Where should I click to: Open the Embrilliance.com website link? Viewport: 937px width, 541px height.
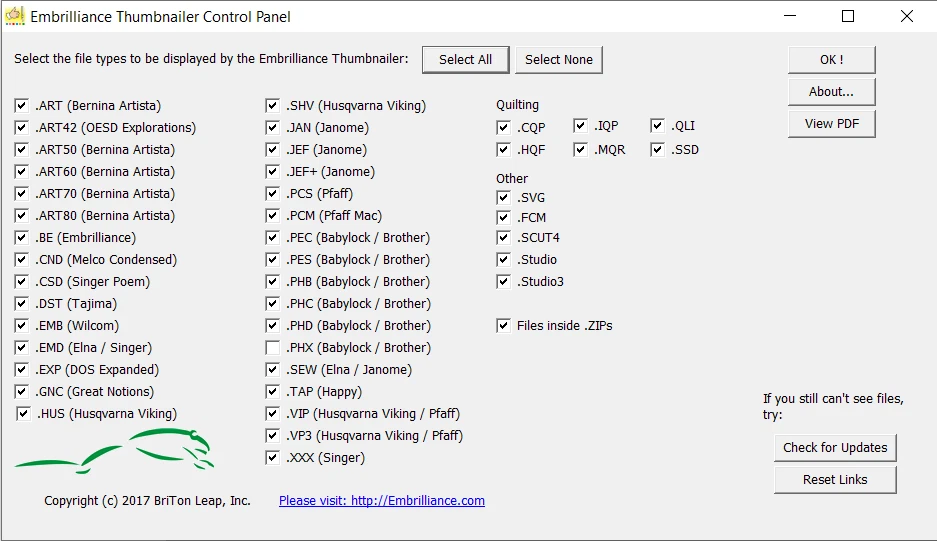(382, 501)
